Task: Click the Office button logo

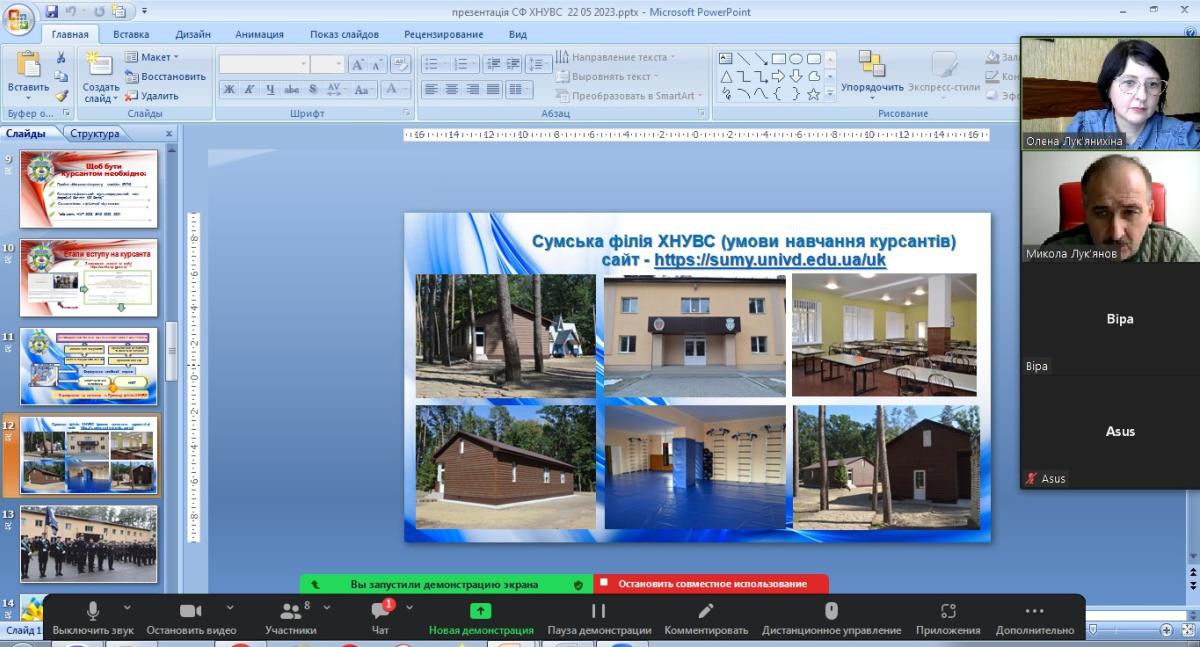Action: click(x=19, y=19)
